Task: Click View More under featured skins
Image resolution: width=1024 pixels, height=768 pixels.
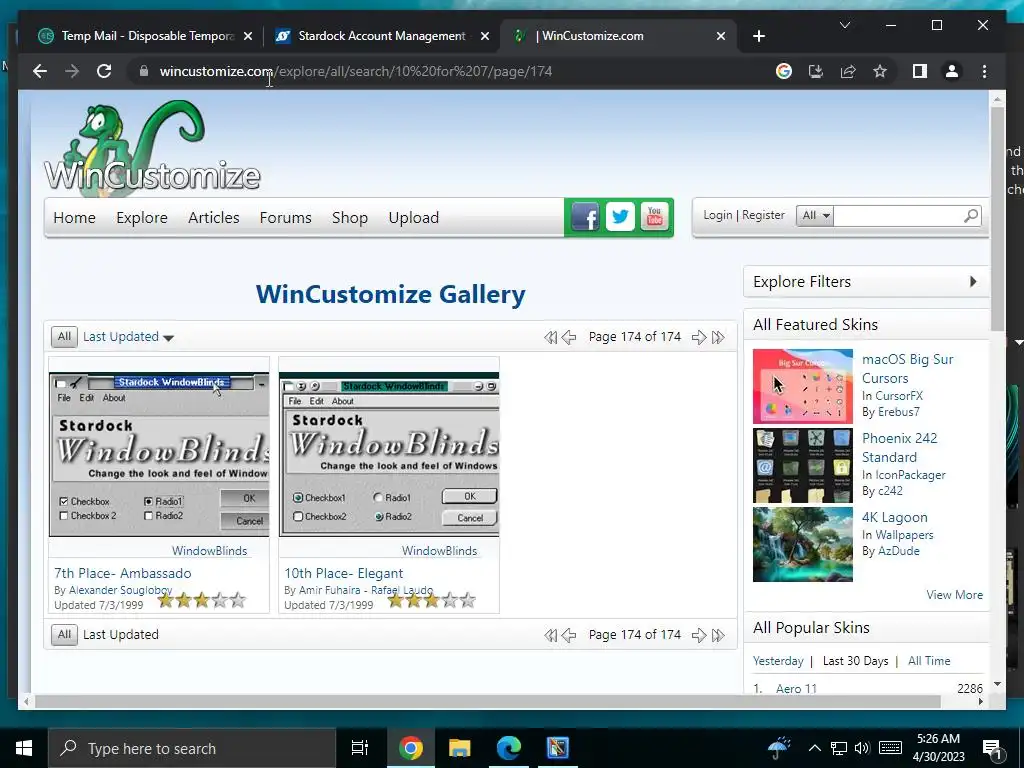Action: pyautogui.click(x=954, y=595)
